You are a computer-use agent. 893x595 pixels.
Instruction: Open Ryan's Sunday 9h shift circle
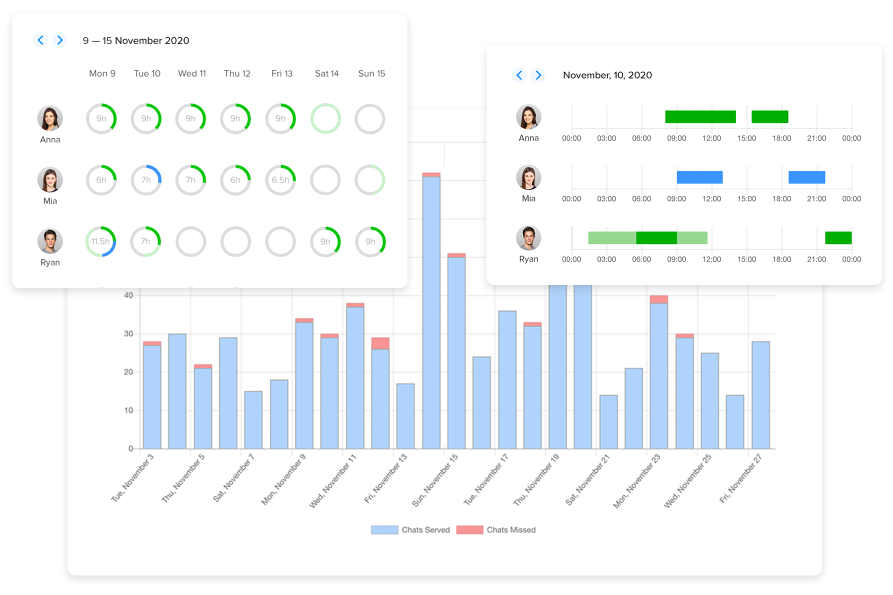click(x=370, y=241)
